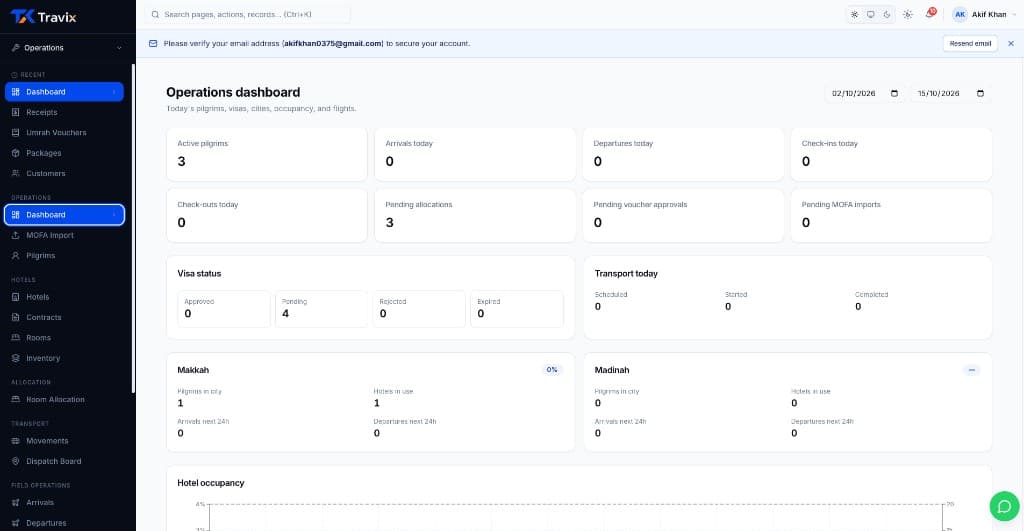Open the chat support bubble
1024x531 pixels.
pos(1004,507)
